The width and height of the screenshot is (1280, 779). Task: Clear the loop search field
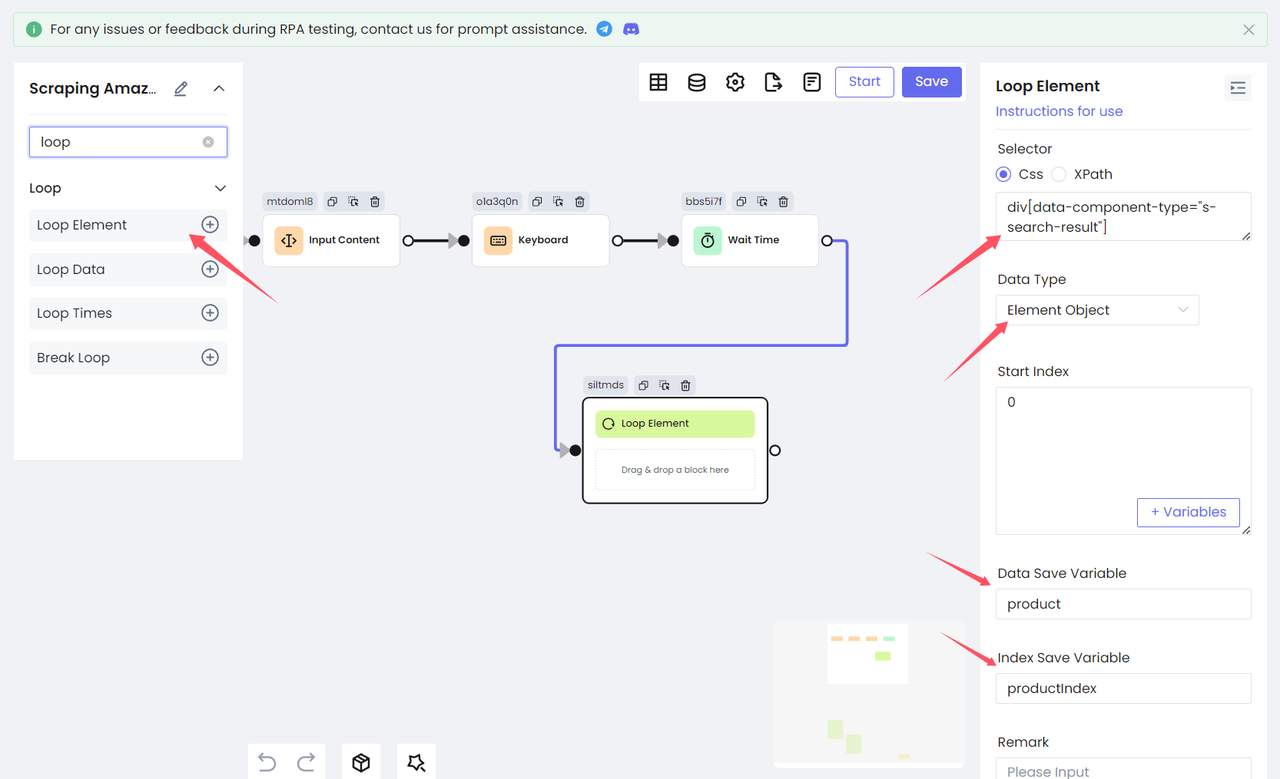pyautogui.click(x=208, y=142)
